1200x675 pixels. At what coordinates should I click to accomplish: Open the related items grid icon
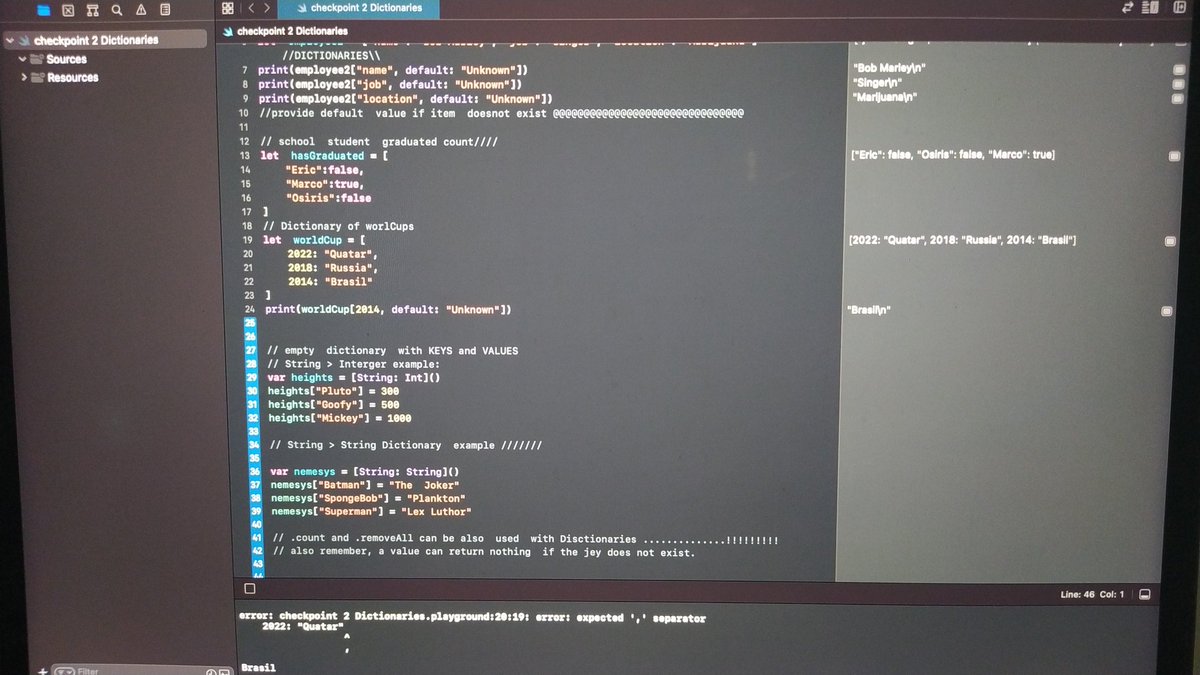click(227, 8)
